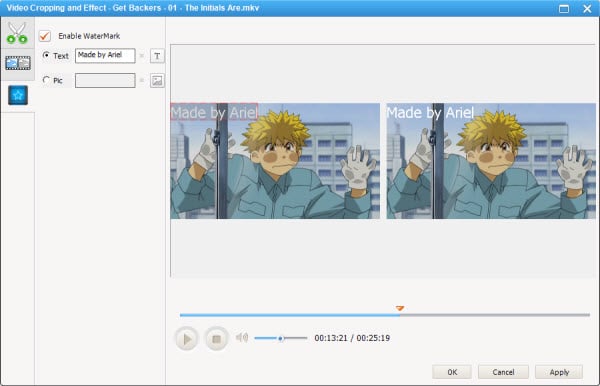600x386 pixels.
Task: Click the video seek progress bar
Action: click(385, 315)
